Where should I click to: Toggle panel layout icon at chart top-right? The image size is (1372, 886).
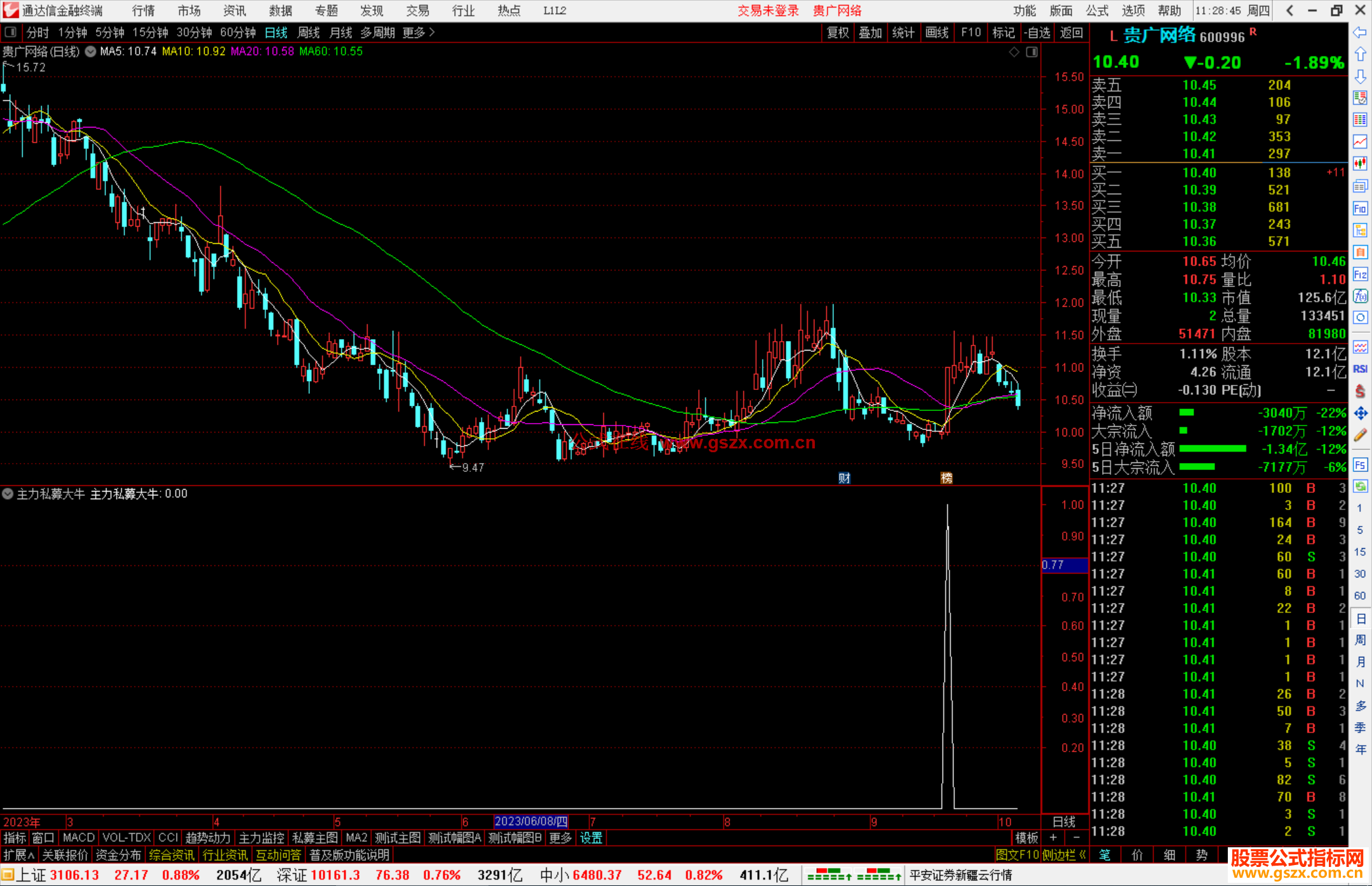(x=1032, y=52)
